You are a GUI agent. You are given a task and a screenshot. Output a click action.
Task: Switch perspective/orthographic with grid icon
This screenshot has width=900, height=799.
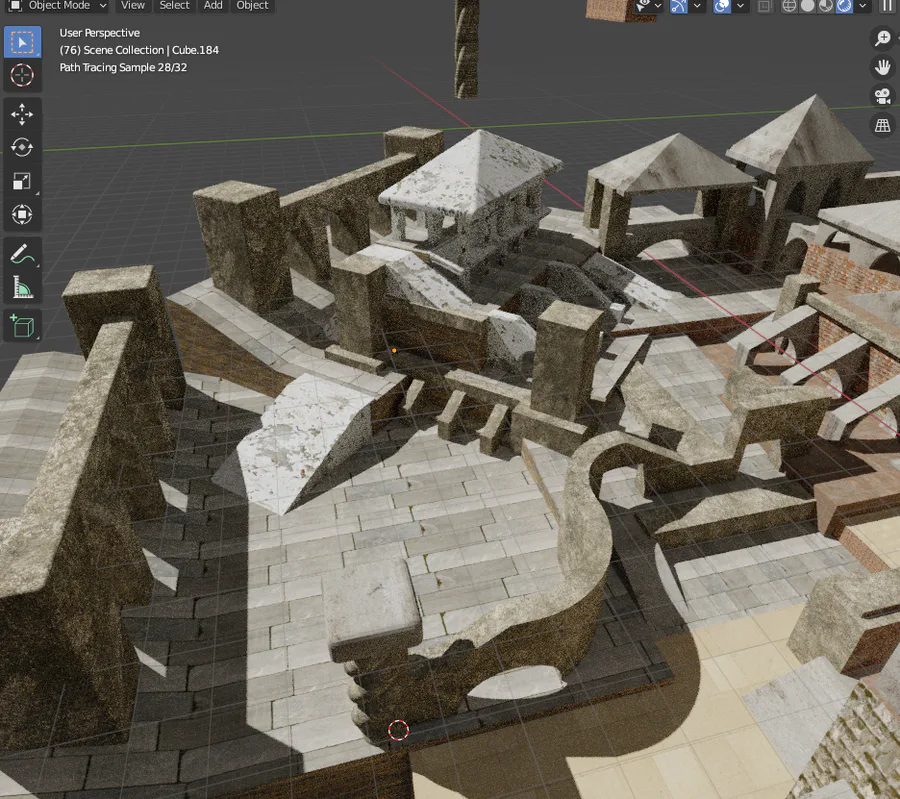[882, 125]
